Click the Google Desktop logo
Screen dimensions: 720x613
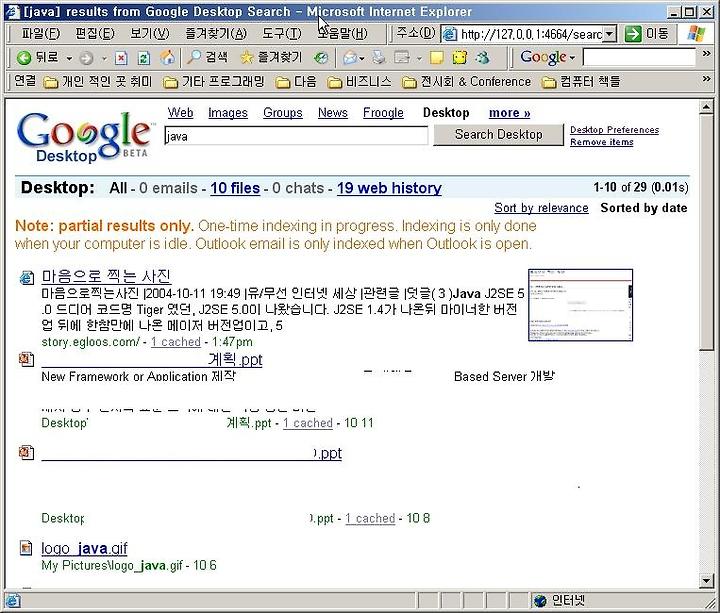point(84,137)
